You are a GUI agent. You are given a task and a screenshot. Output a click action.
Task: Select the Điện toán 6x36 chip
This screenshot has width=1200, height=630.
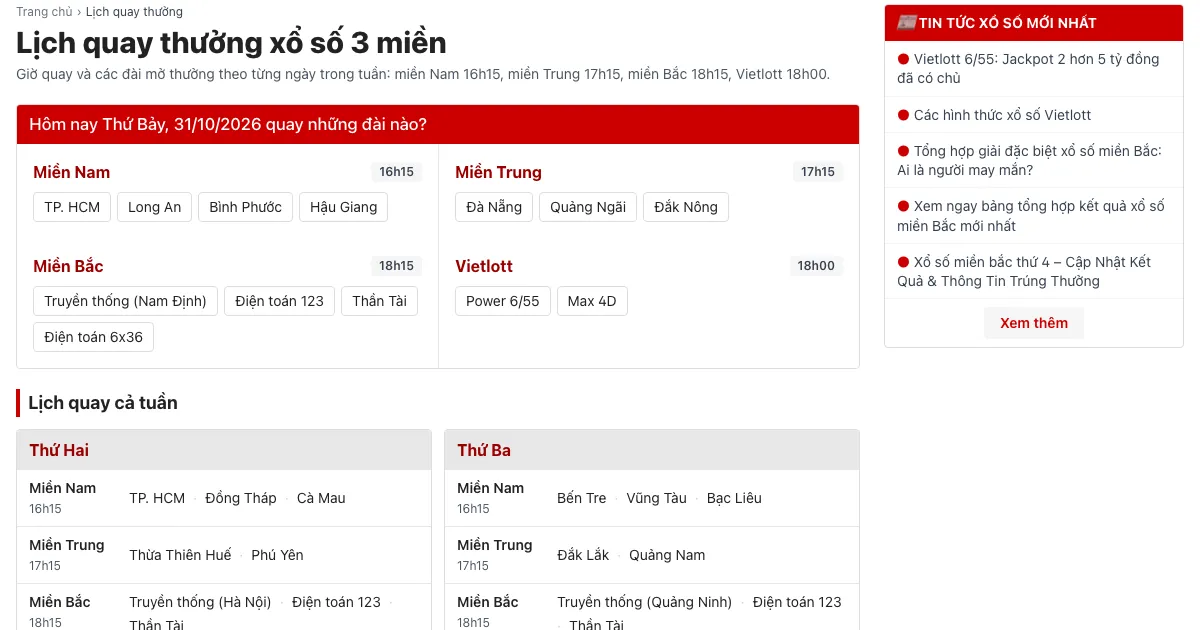click(93, 337)
